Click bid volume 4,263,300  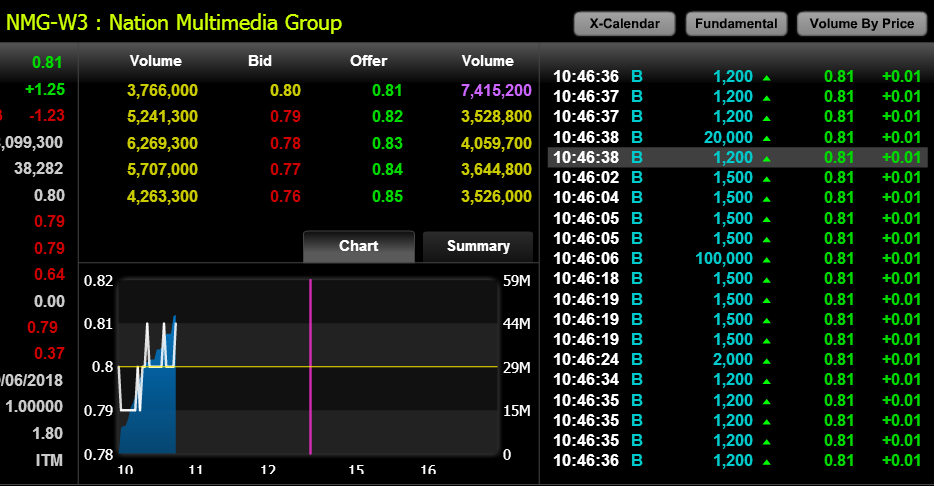162,197
